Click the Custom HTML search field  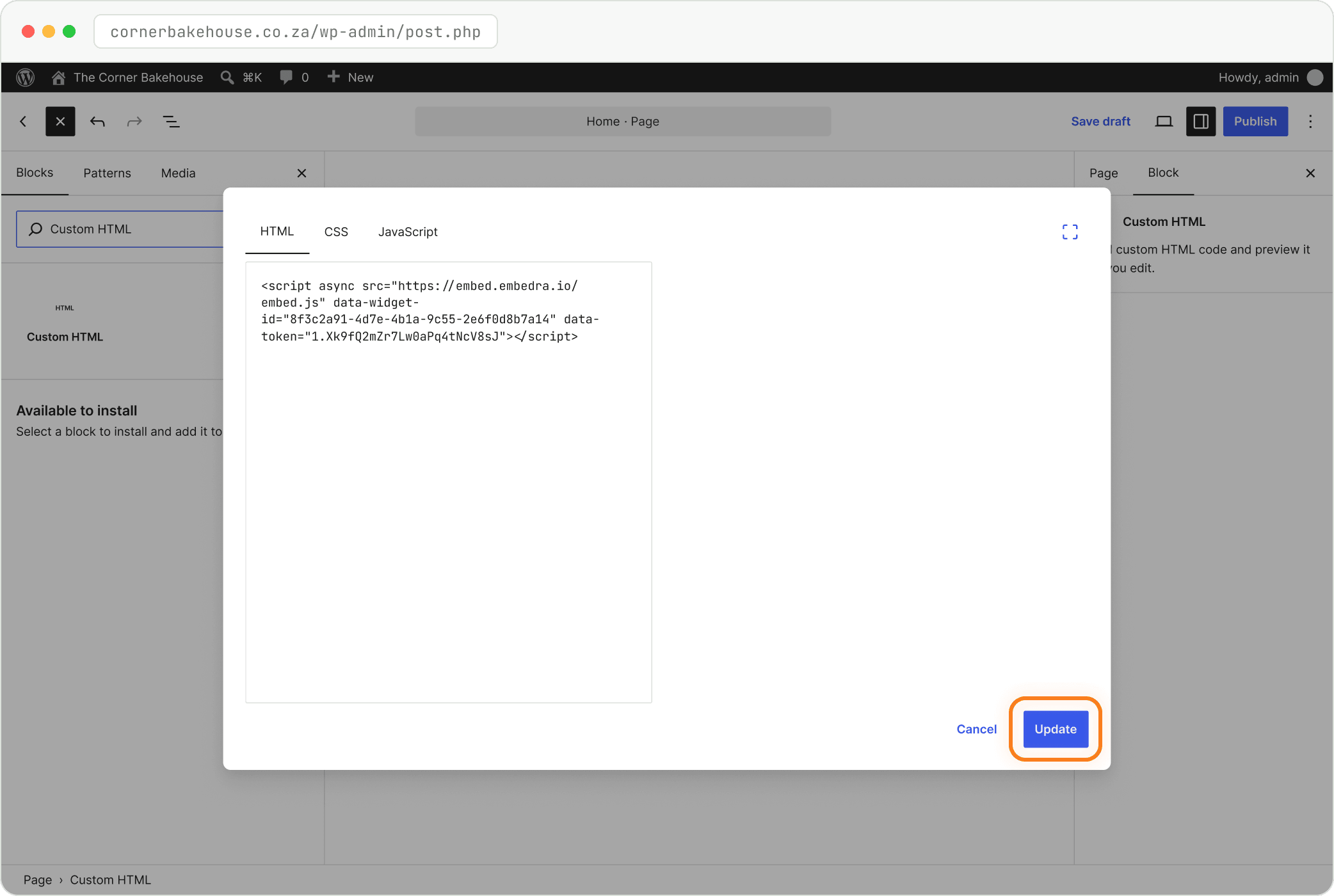(x=120, y=229)
